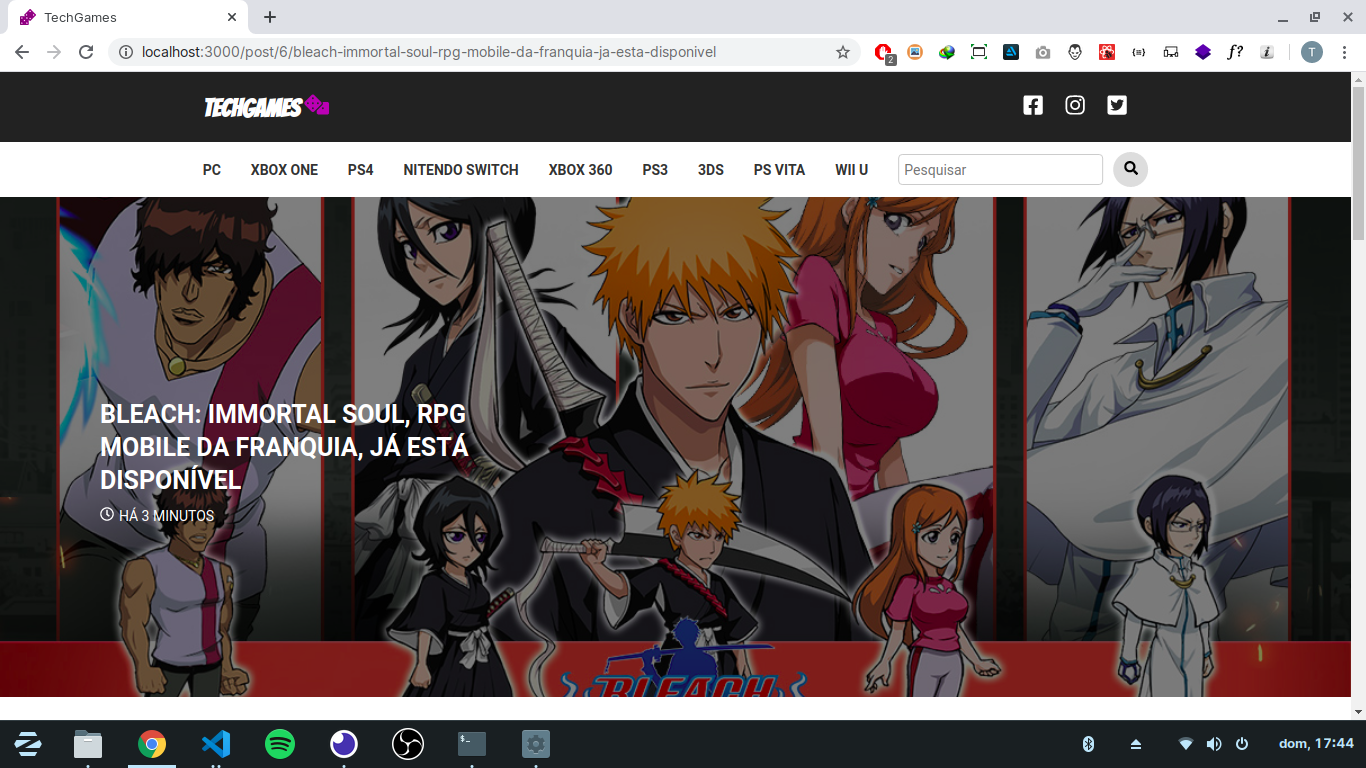Reload the current page
The width and height of the screenshot is (1366, 768).
(86, 52)
